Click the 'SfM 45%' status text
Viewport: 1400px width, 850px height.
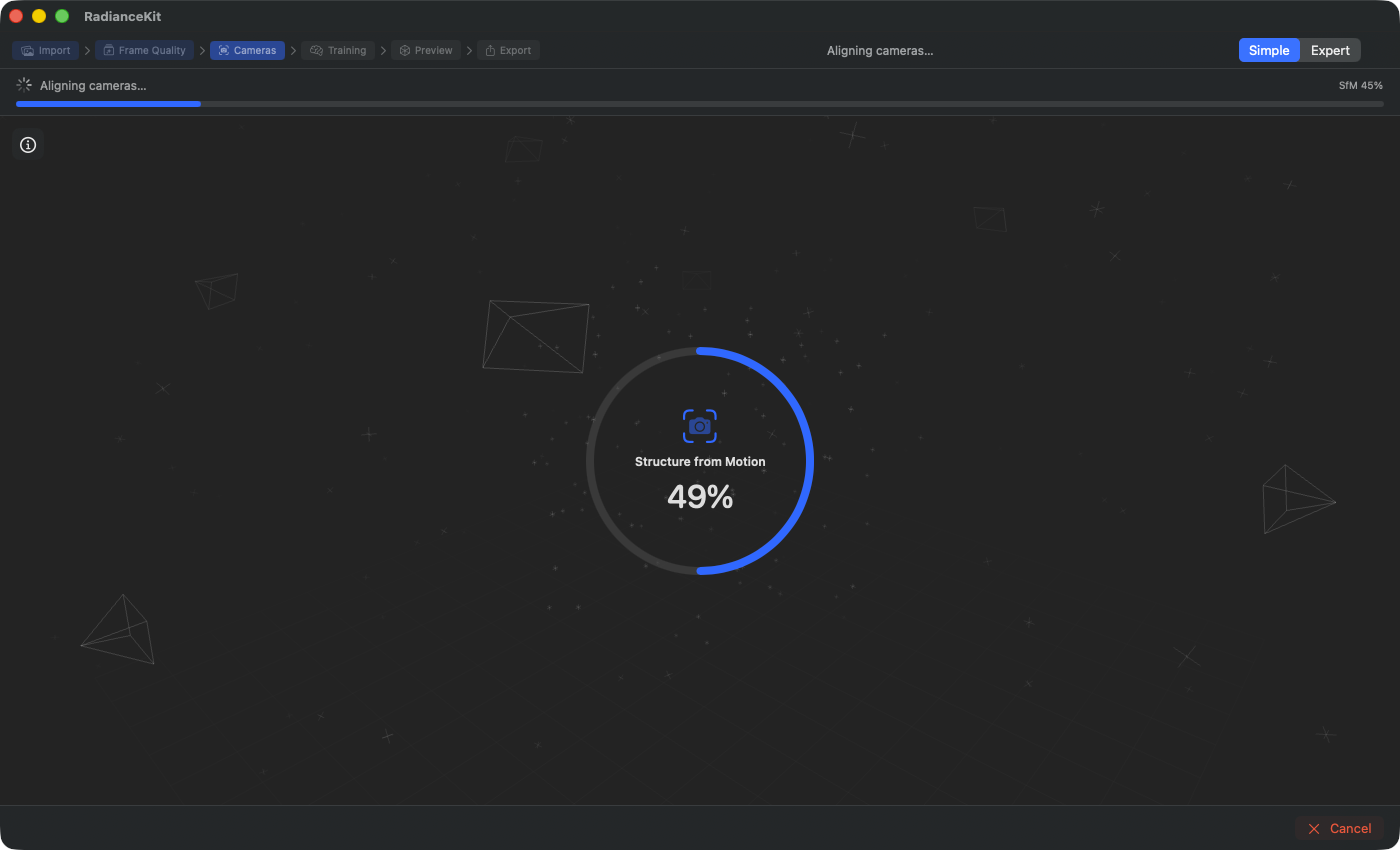click(1361, 86)
